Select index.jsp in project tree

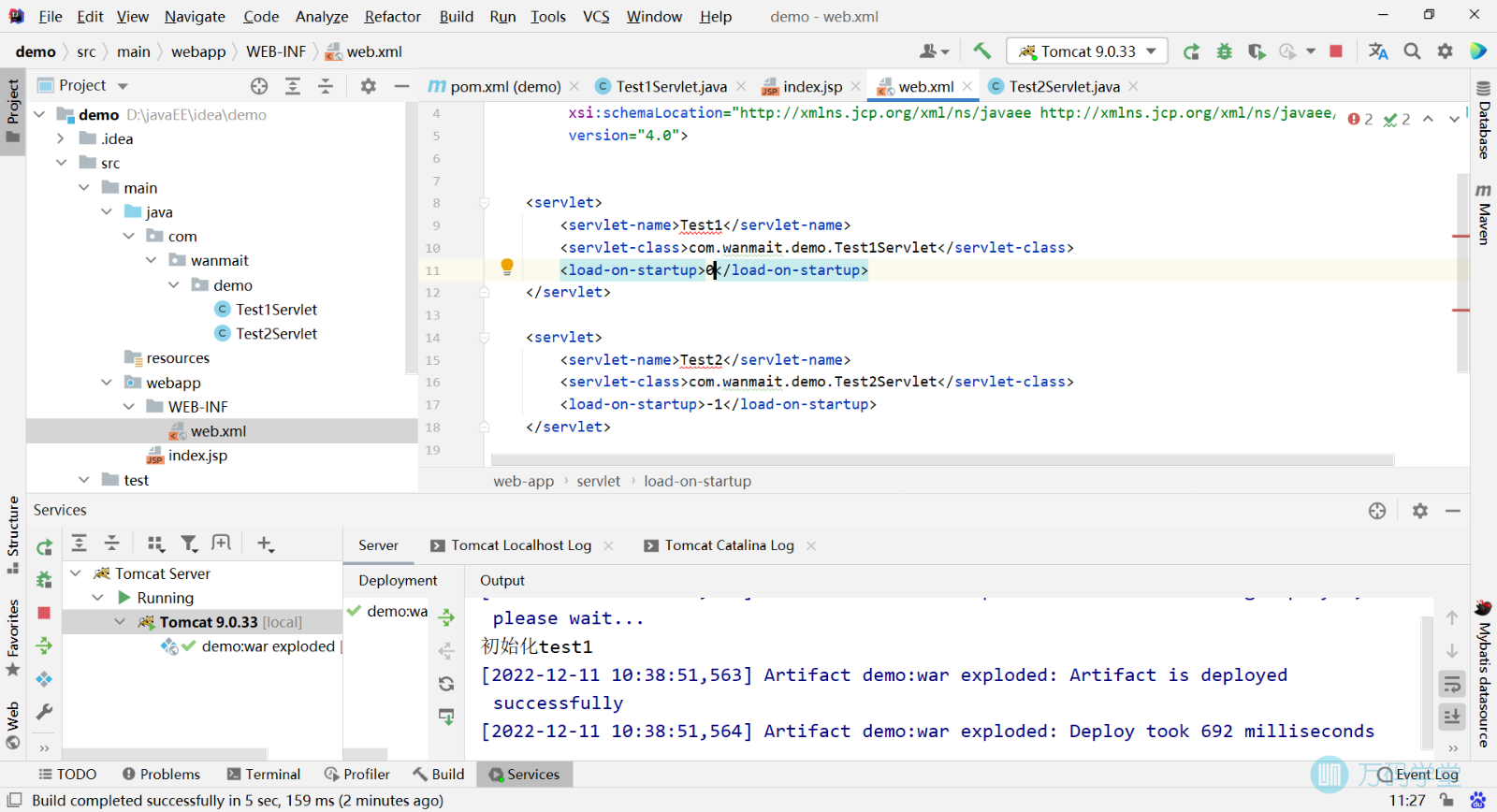197,456
